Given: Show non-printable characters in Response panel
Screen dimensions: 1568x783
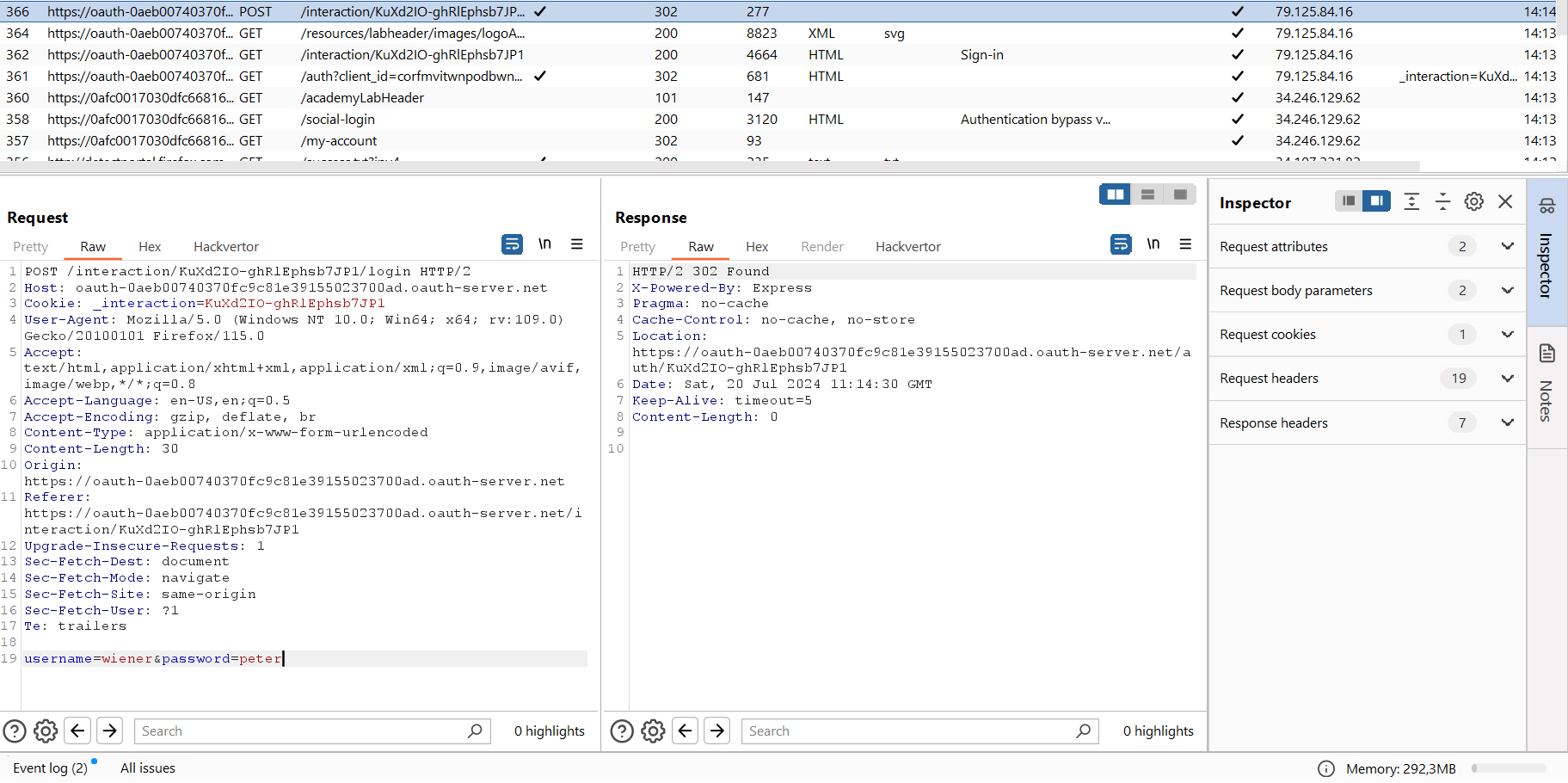Looking at the screenshot, I should 1153,244.
